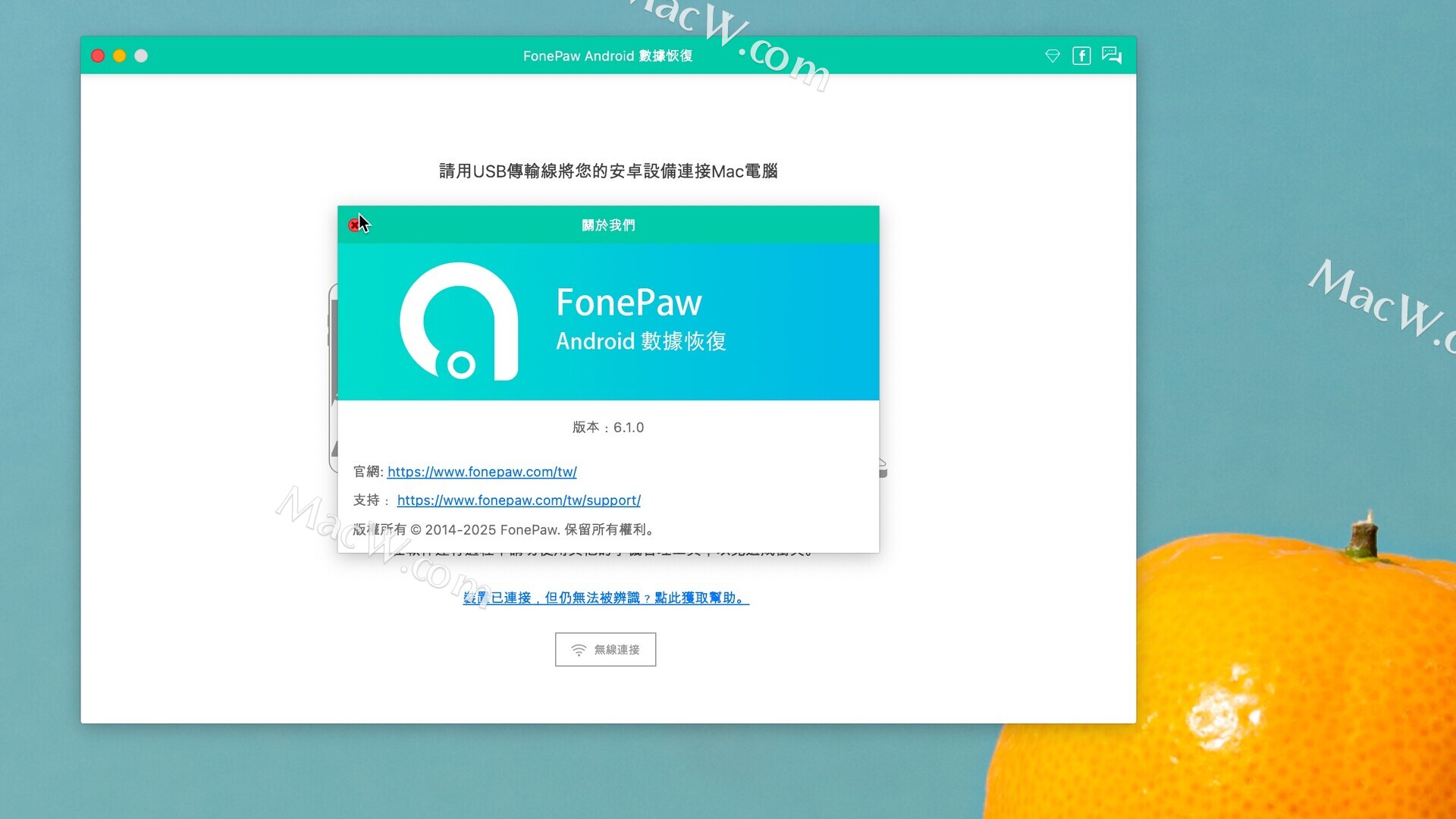Open the Facebook icon in title bar

click(1081, 56)
